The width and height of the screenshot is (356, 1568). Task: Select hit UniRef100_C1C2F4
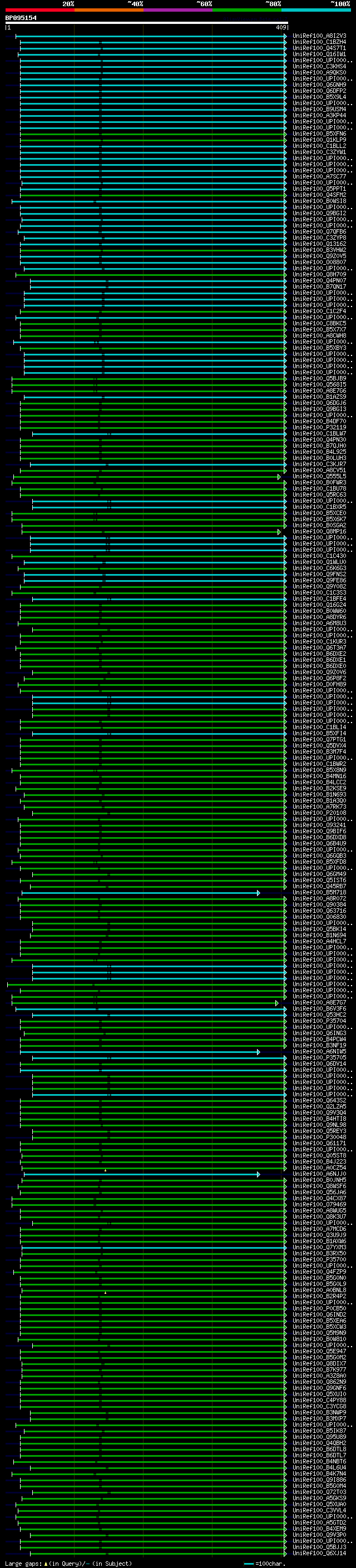point(319,311)
